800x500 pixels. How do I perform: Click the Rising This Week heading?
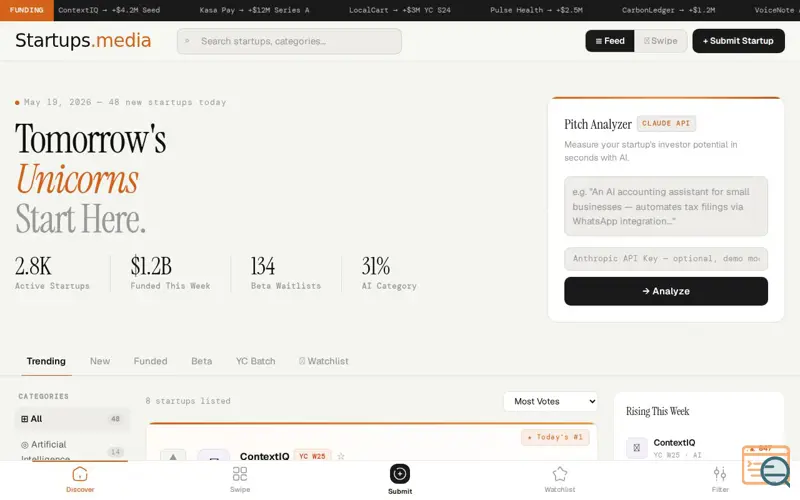coord(657,411)
